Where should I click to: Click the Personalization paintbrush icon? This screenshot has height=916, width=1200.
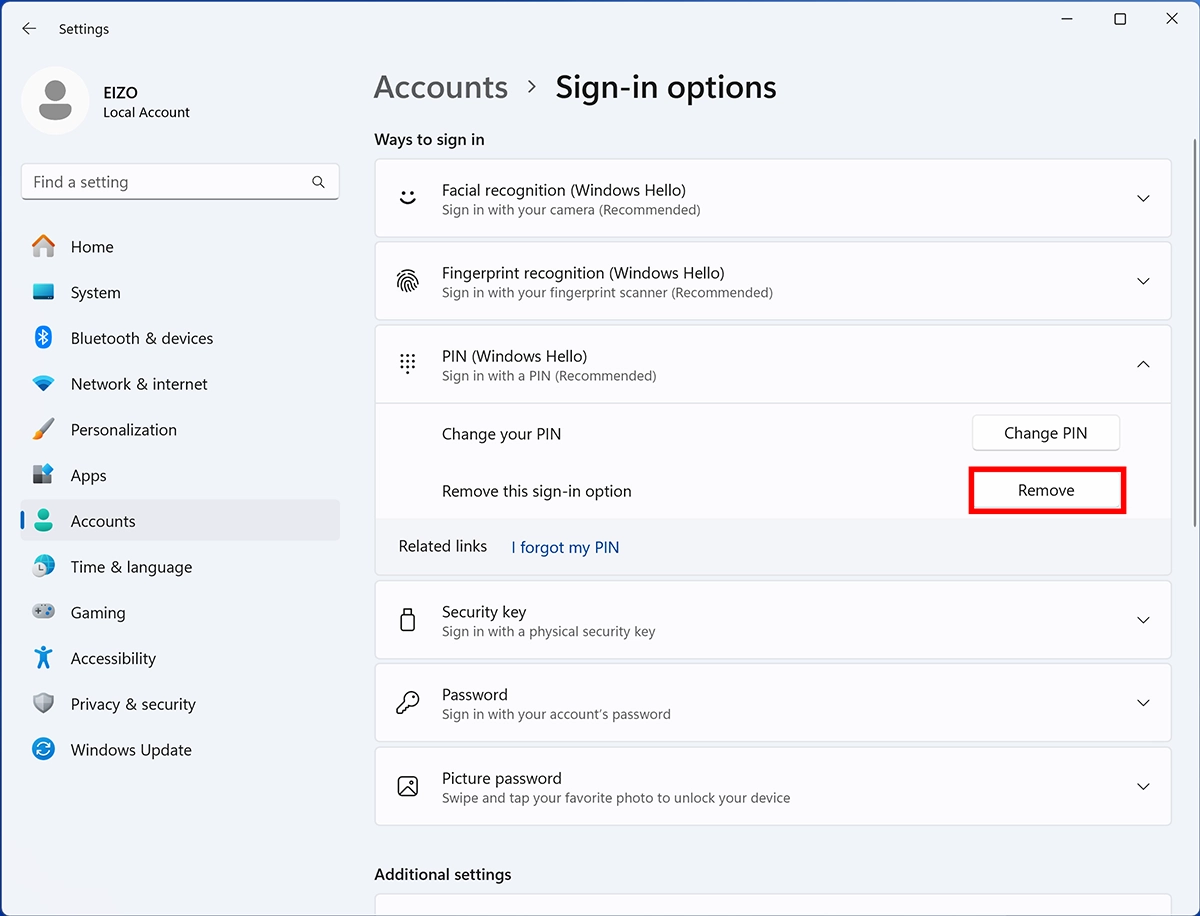43,429
